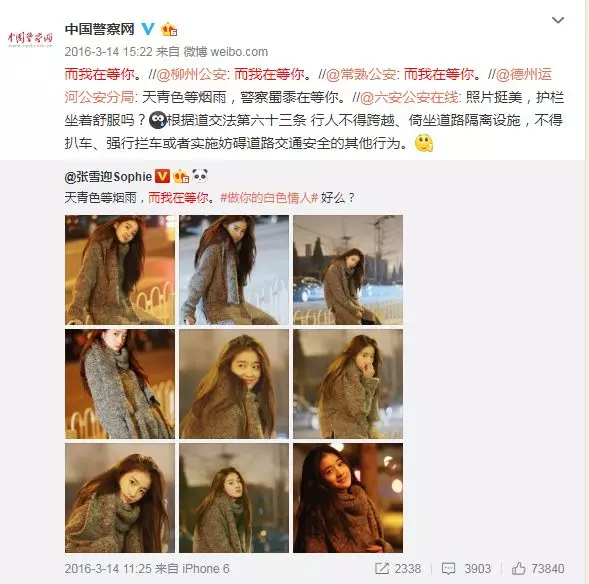Open the center photo in the grid
This screenshot has height=584, width=589.
click(x=234, y=384)
